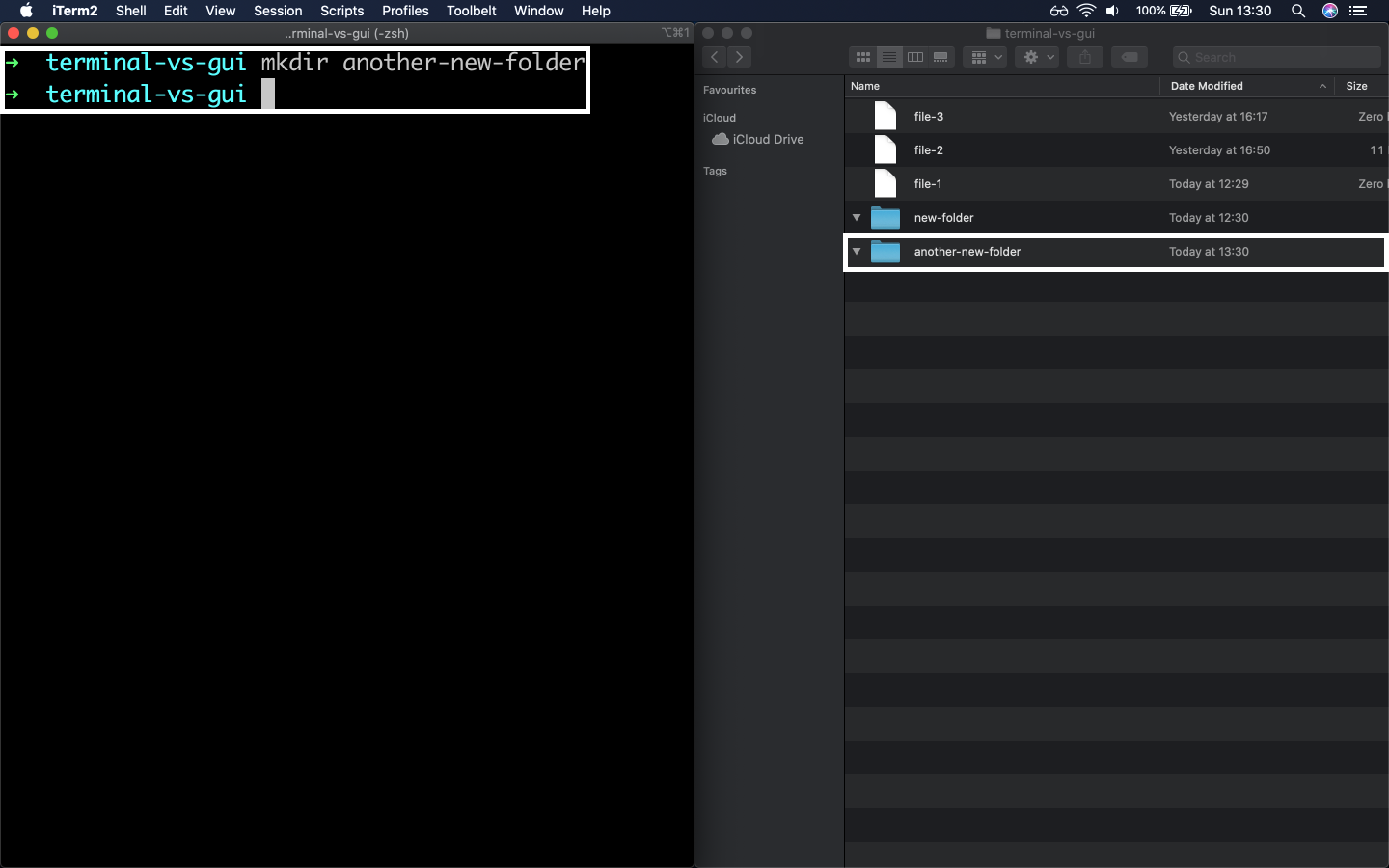The width and height of the screenshot is (1389, 868).
Task: Click the file-1 document icon
Action: [885, 184]
